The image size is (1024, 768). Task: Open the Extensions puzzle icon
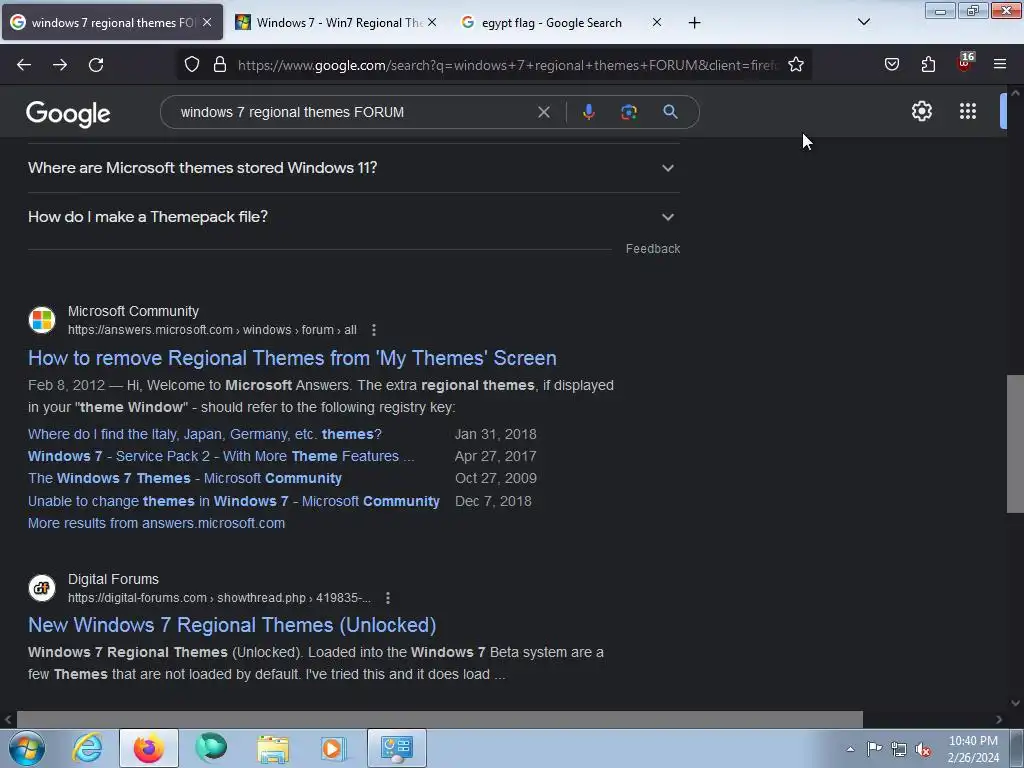click(928, 65)
